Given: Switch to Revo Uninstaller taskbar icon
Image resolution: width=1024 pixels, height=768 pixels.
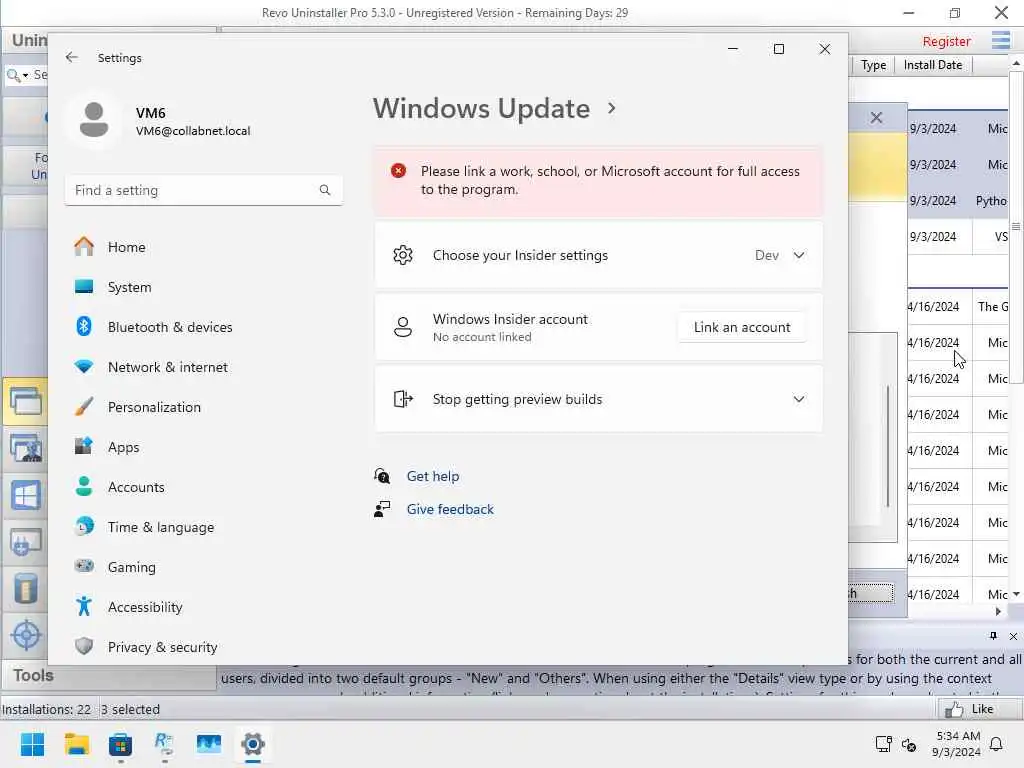Looking at the screenshot, I should point(165,744).
